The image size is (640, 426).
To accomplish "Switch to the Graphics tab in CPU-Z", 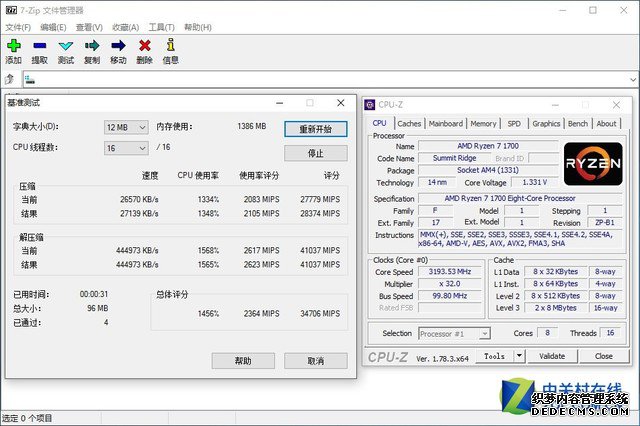I will pyautogui.click(x=546, y=124).
